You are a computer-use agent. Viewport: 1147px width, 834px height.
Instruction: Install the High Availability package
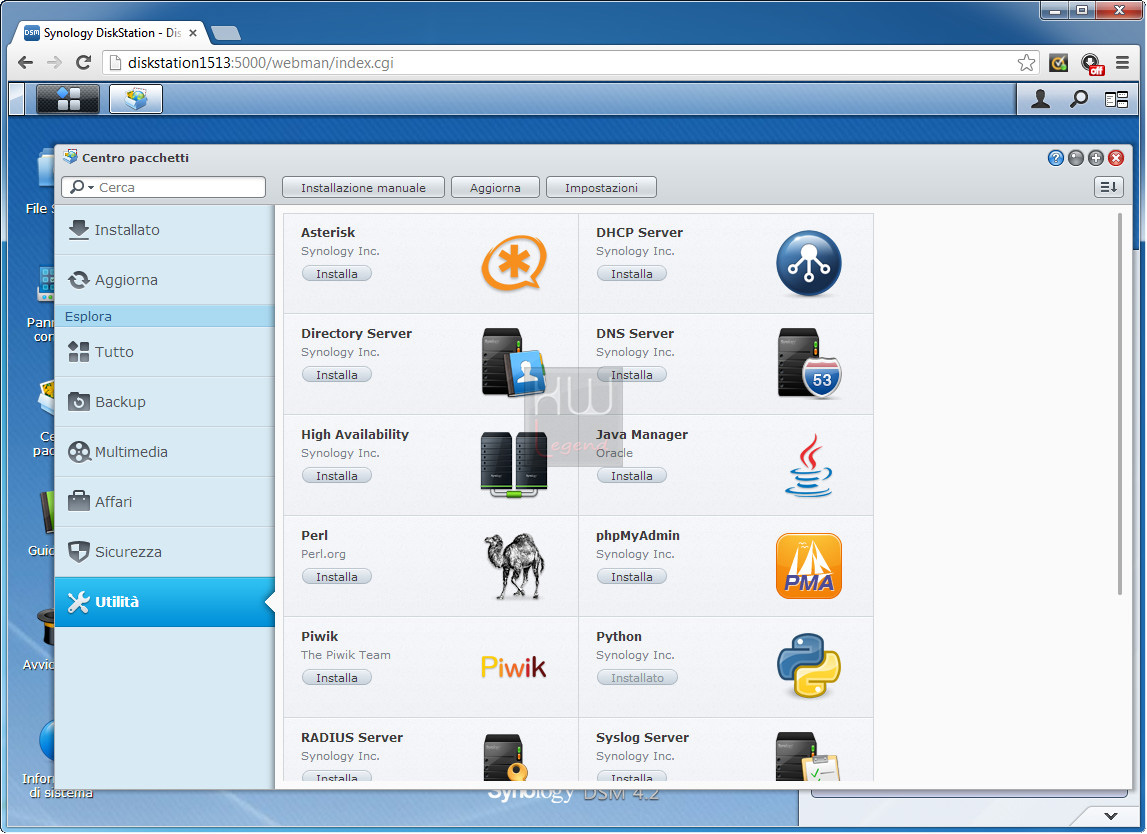coord(336,476)
